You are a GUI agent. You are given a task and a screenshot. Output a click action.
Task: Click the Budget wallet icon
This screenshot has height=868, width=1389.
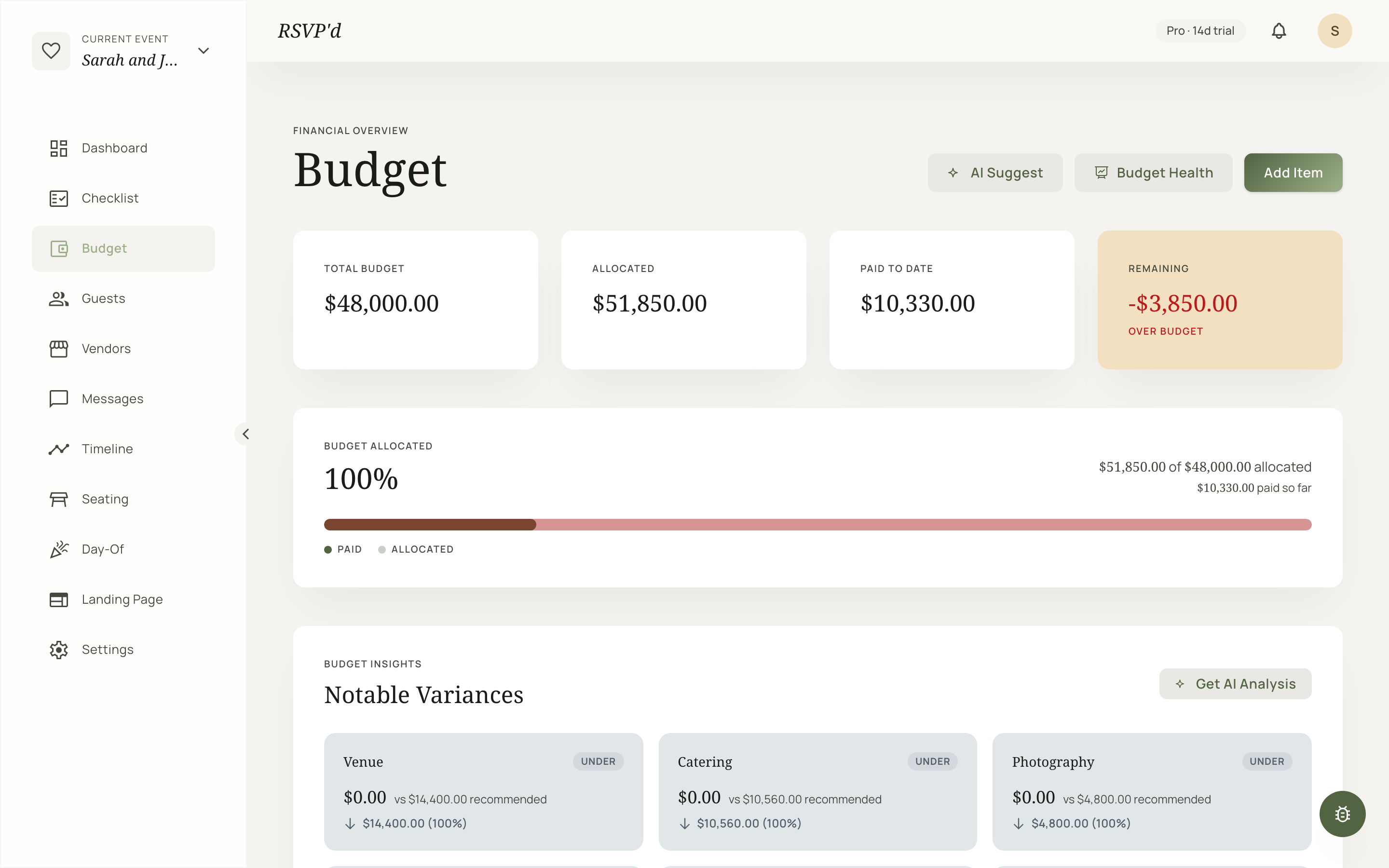(58, 248)
